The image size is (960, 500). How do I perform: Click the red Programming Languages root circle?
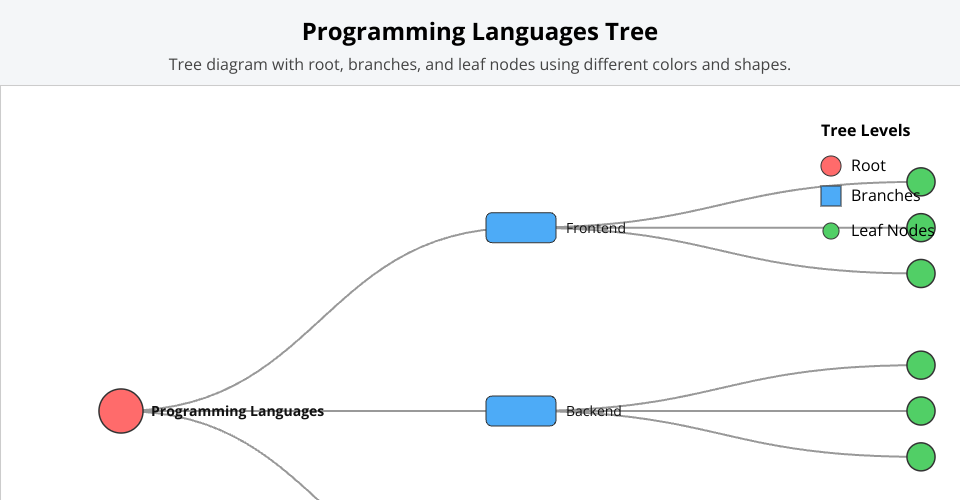[x=120, y=411]
